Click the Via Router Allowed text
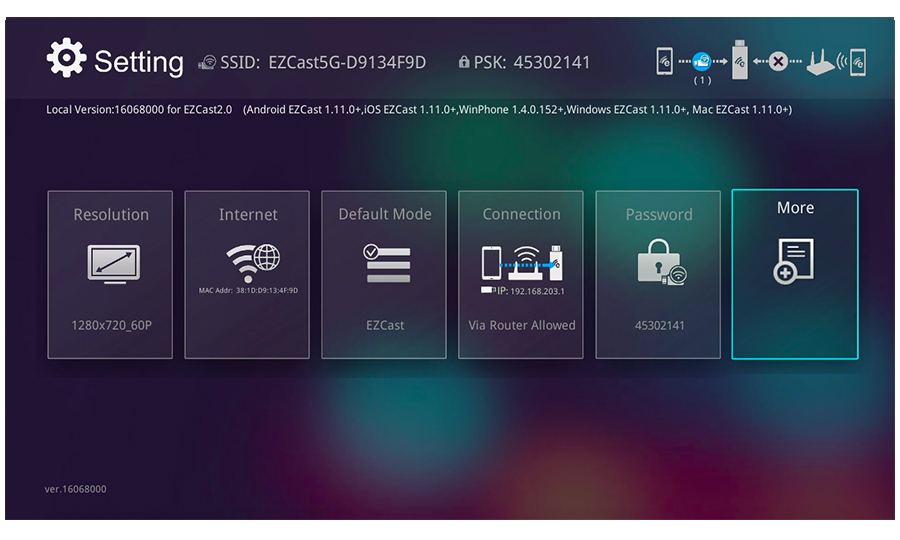The height and width of the screenshot is (540, 900). (x=521, y=325)
